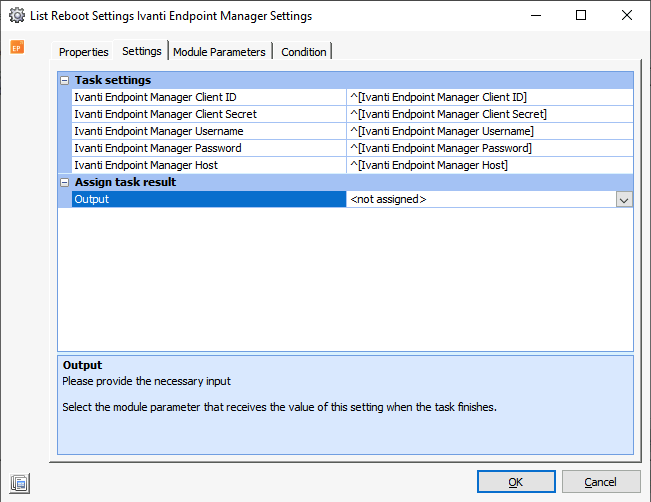This screenshot has height=502, width=651.
Task: Close the dialog with X button
Action: coord(627,15)
